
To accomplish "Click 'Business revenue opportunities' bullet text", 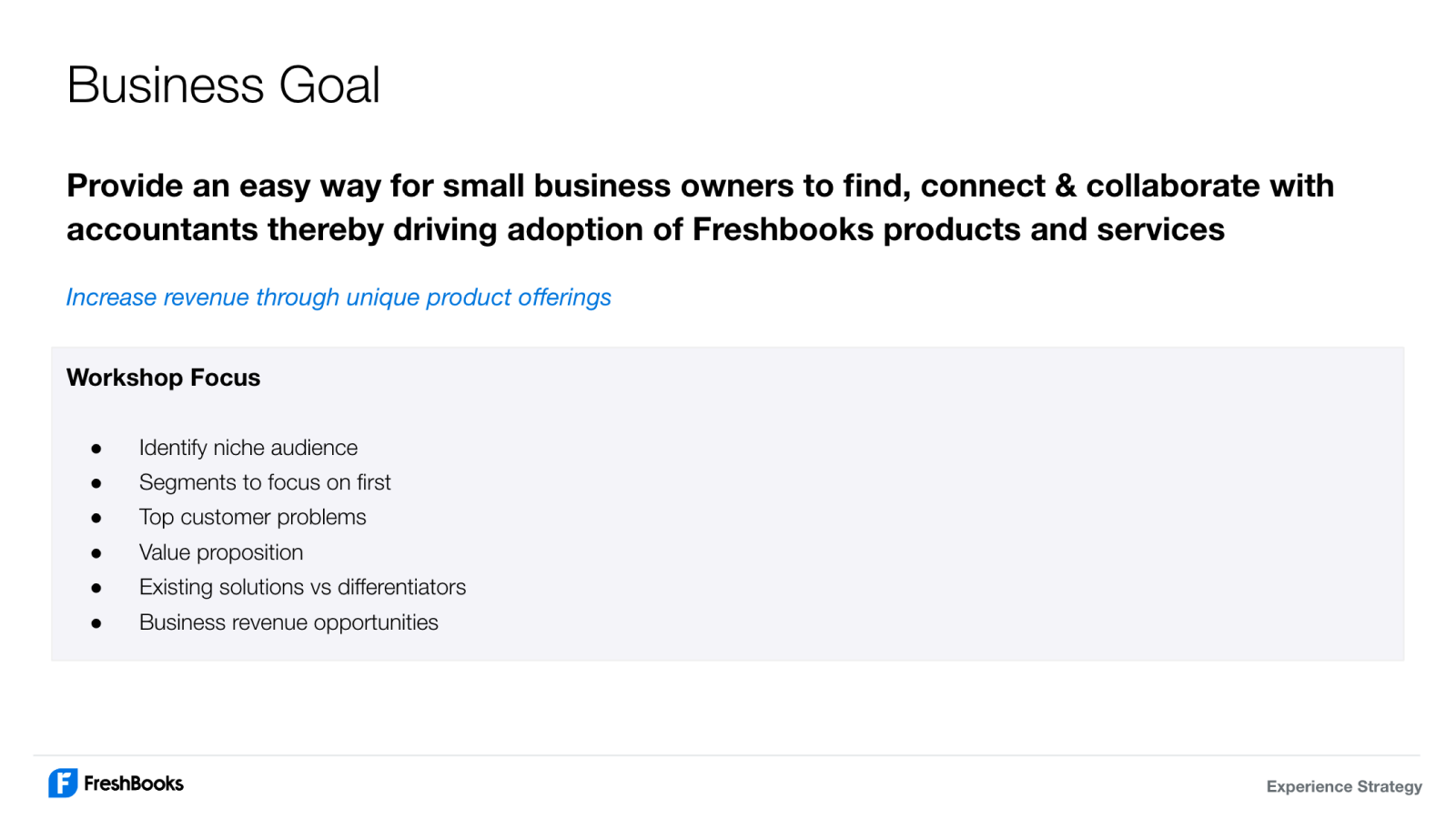I will click(288, 622).
